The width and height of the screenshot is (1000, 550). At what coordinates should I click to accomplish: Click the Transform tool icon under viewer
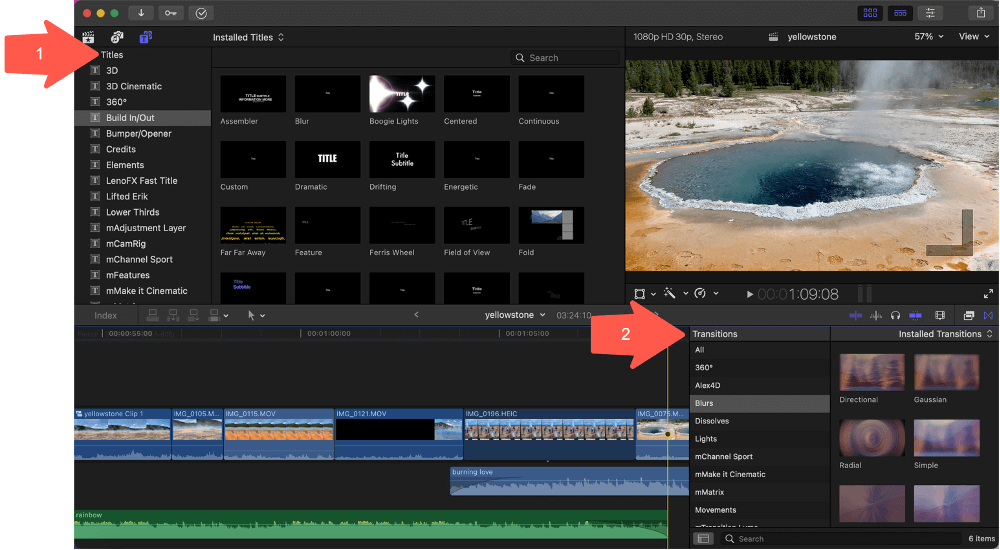(640, 294)
